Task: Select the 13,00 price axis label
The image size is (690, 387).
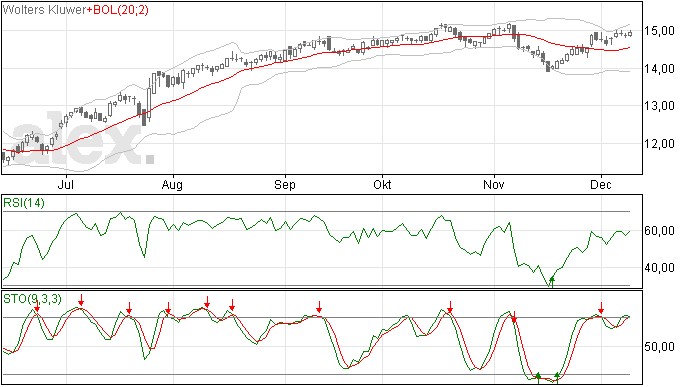Action: point(659,106)
